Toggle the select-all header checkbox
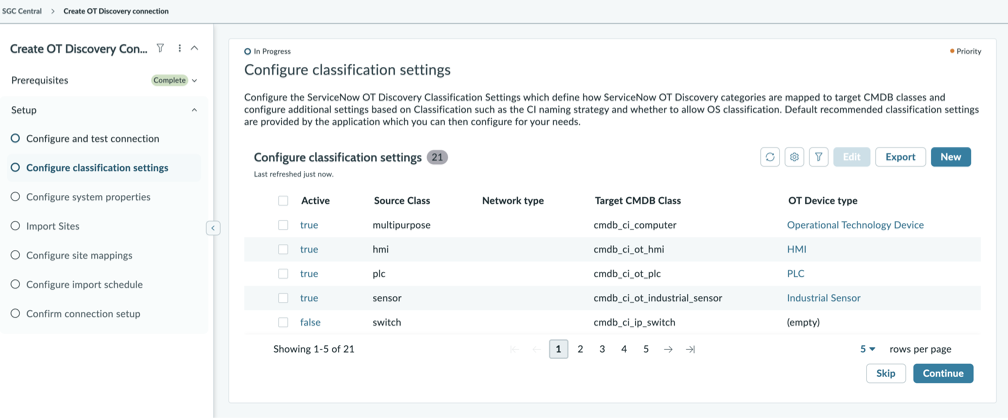The image size is (1008, 420). point(283,201)
